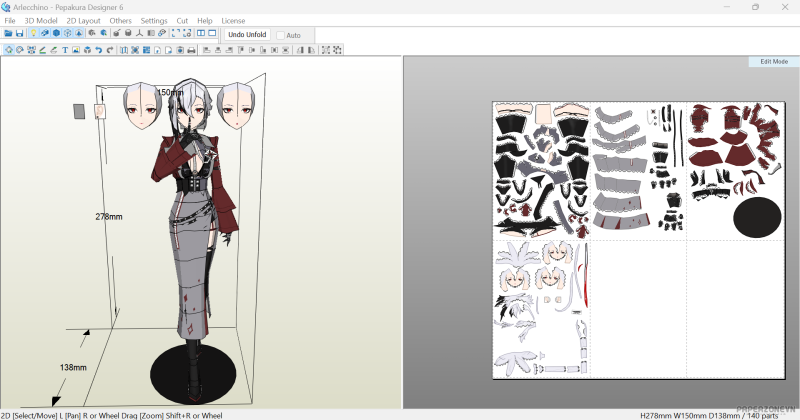Click the last dotted-square icon in second toolbar
800x420 pixels.
[x=337, y=50]
